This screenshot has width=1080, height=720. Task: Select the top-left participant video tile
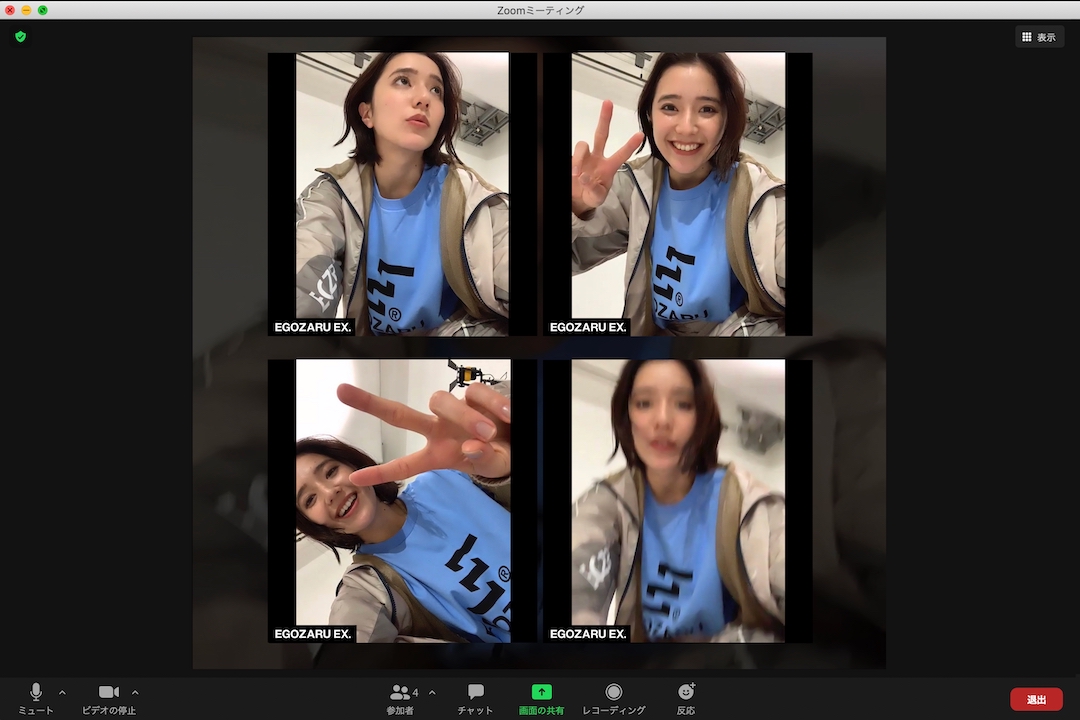pos(402,194)
